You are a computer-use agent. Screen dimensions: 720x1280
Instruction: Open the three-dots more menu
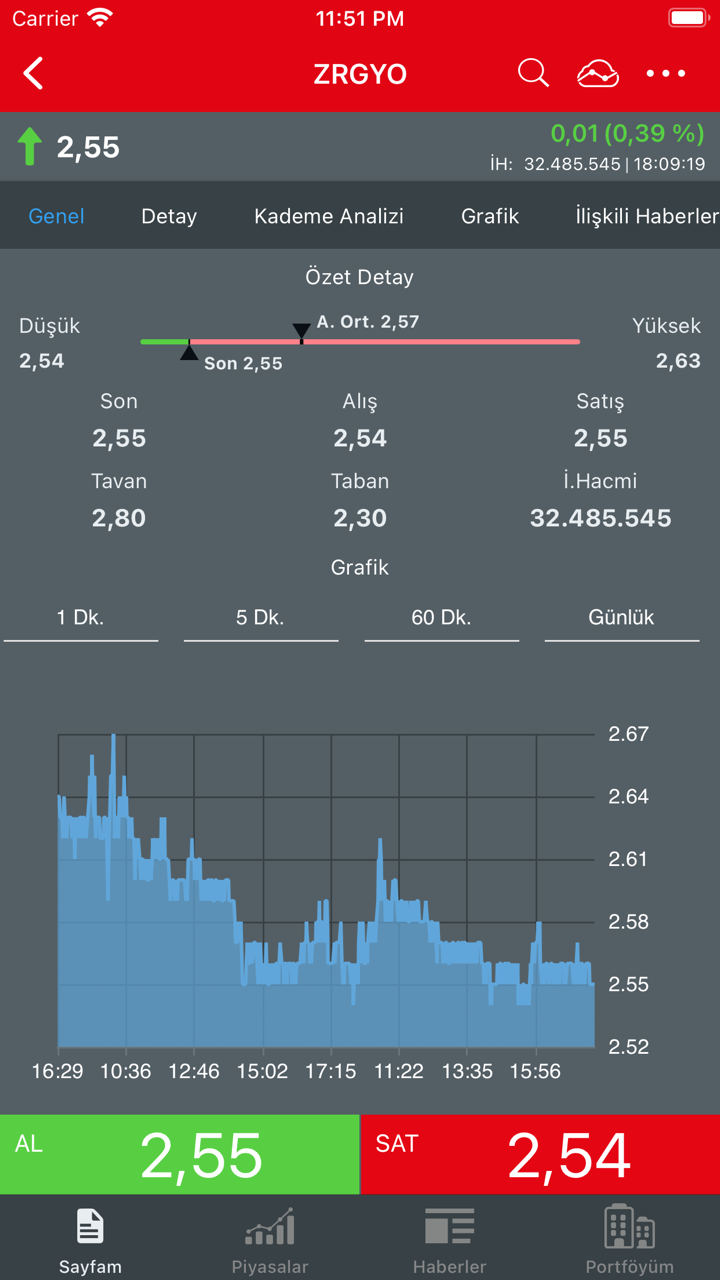(666, 73)
